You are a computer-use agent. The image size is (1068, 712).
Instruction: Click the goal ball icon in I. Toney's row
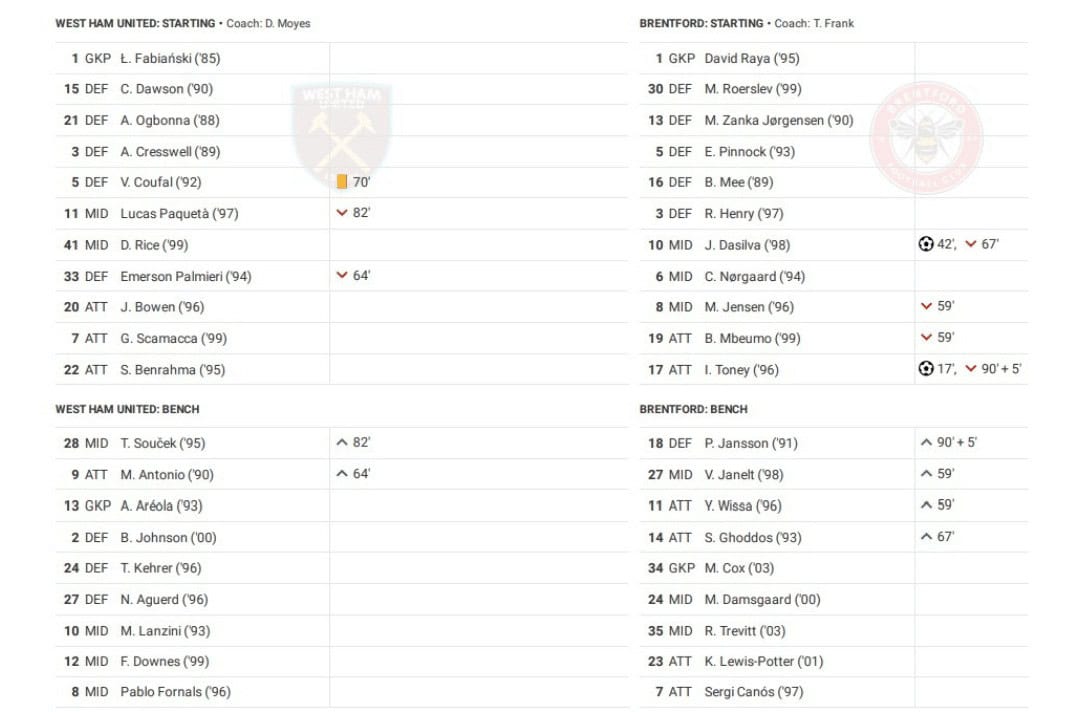[x=926, y=369]
